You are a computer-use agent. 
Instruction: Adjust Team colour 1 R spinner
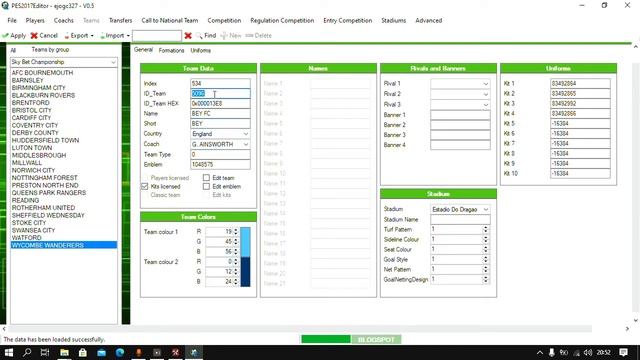pyautogui.click(x=236, y=231)
